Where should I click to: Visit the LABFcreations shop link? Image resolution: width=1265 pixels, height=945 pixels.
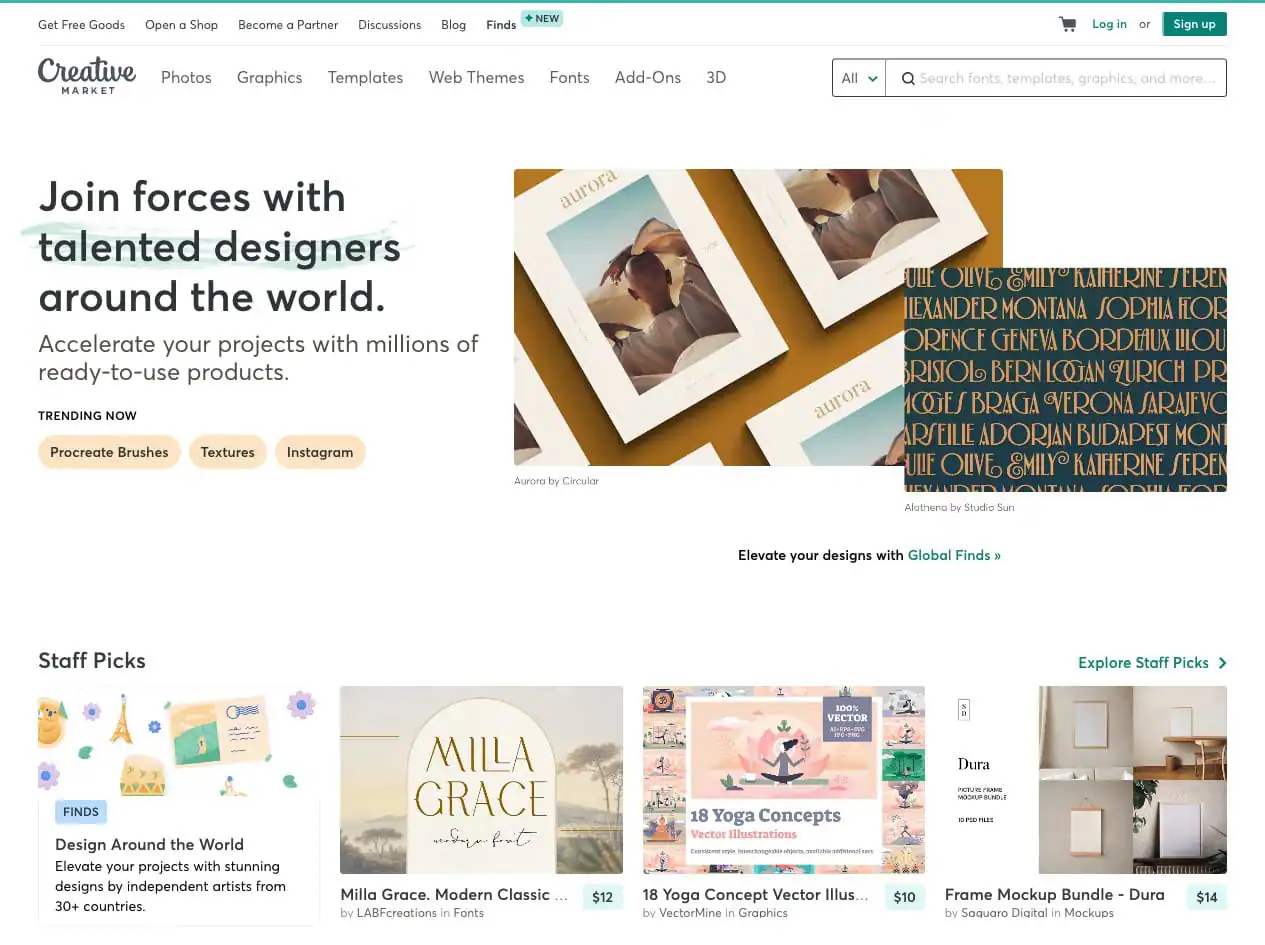(397, 913)
